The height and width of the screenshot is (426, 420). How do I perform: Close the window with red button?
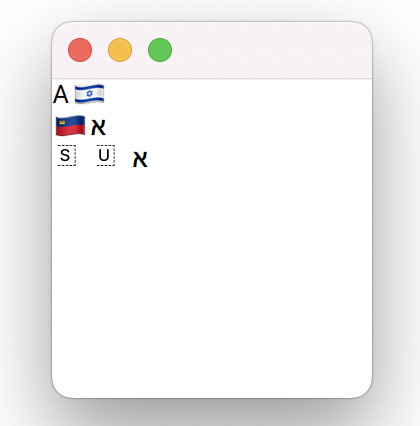click(80, 50)
